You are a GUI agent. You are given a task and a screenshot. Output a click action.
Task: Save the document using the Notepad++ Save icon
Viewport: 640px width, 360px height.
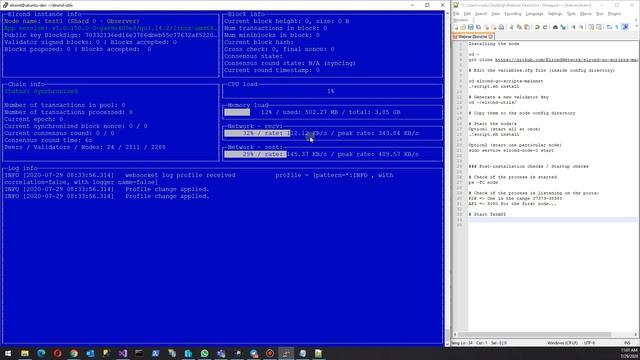click(x=471, y=27)
